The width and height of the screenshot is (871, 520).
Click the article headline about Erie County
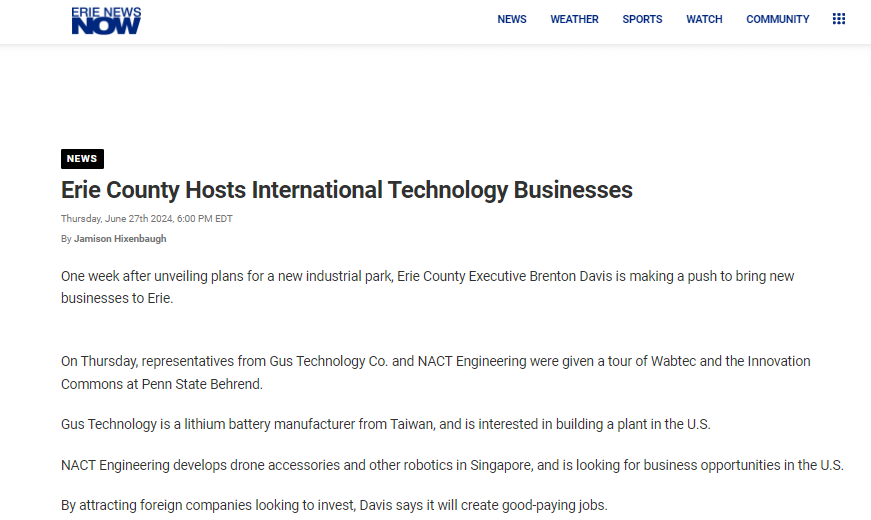[x=347, y=190]
